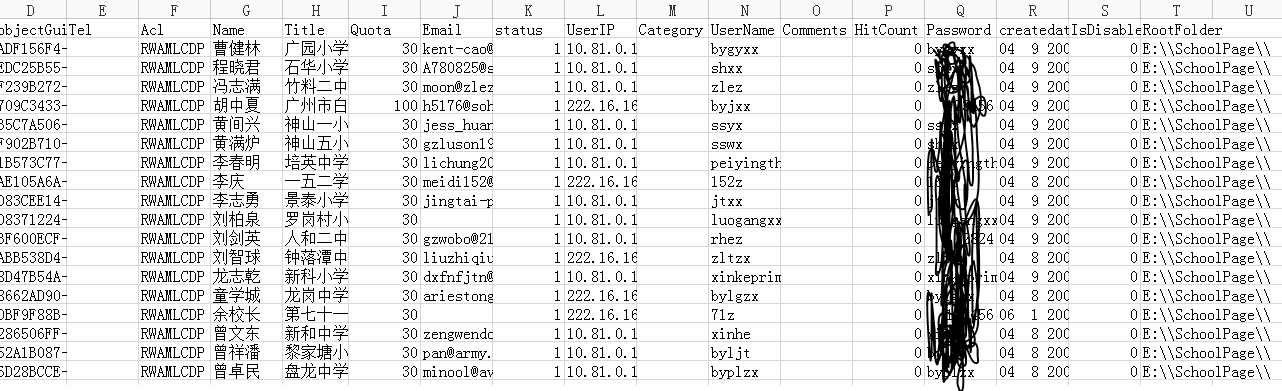
Task: Select column G header
Action: click(246, 10)
